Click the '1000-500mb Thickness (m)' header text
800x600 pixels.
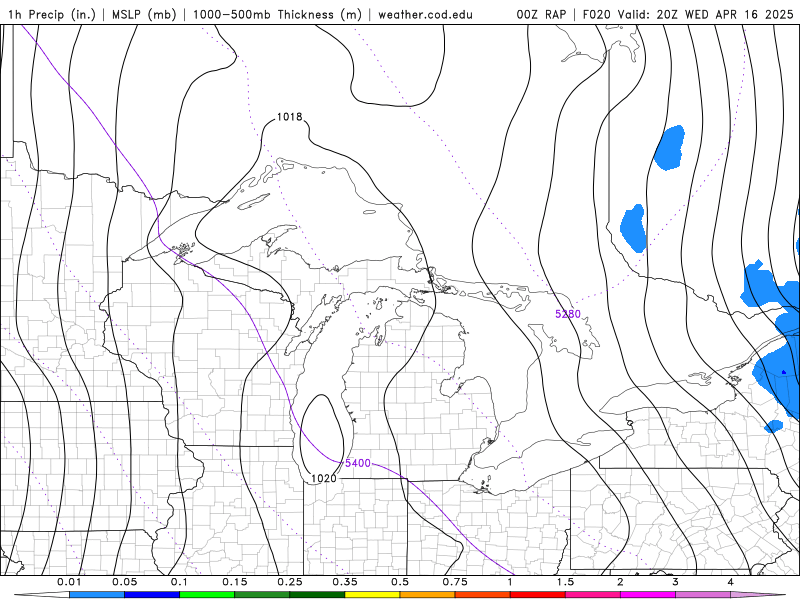pos(277,14)
